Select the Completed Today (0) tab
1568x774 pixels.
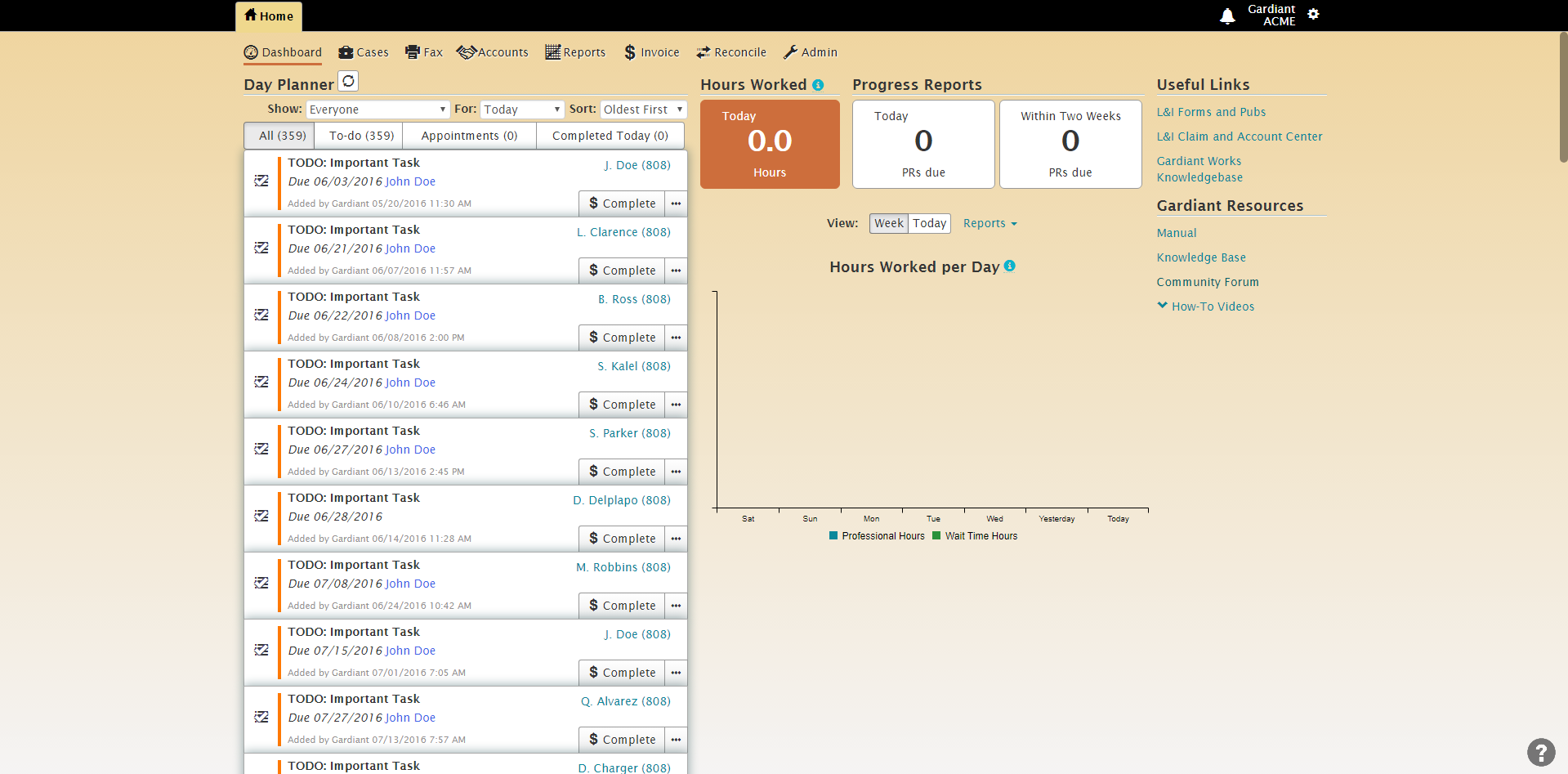[610, 136]
